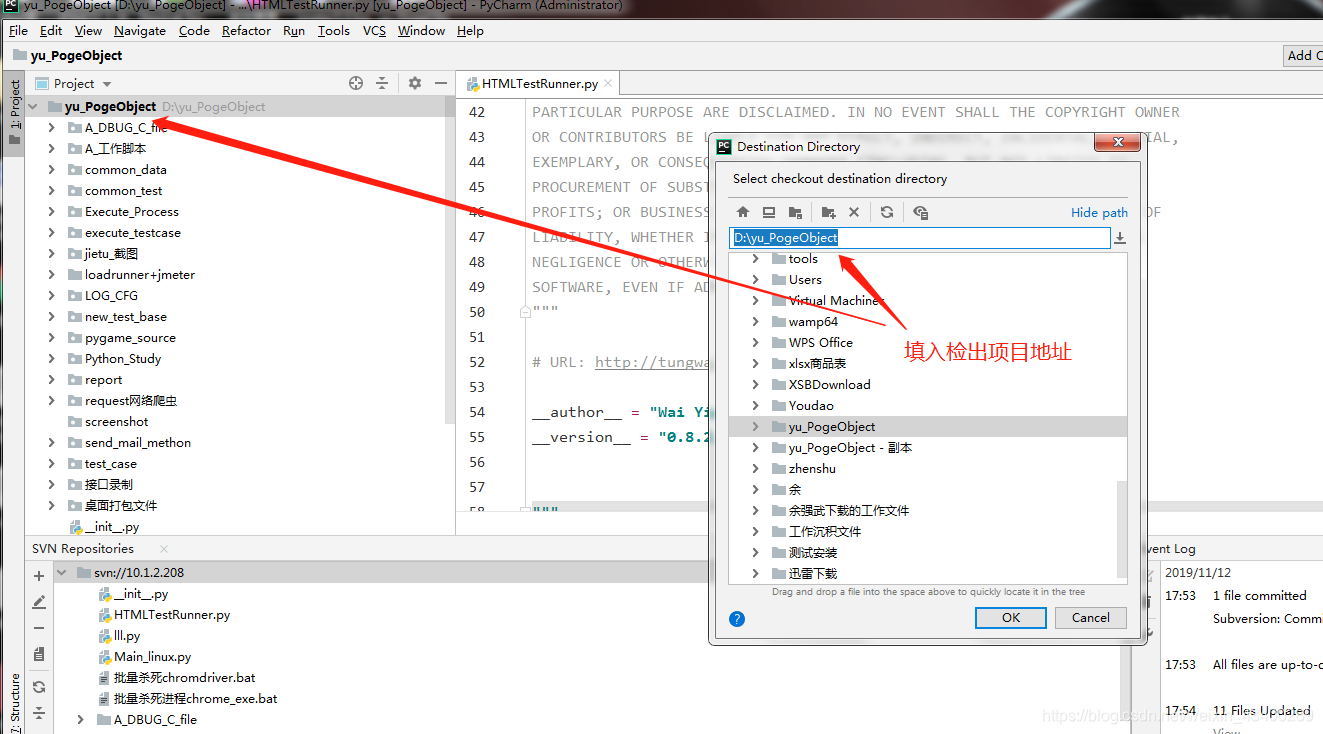Screen dimensions: 1323x734
Task: Click OK in Destination Directory dialog
Action: (x=1011, y=618)
